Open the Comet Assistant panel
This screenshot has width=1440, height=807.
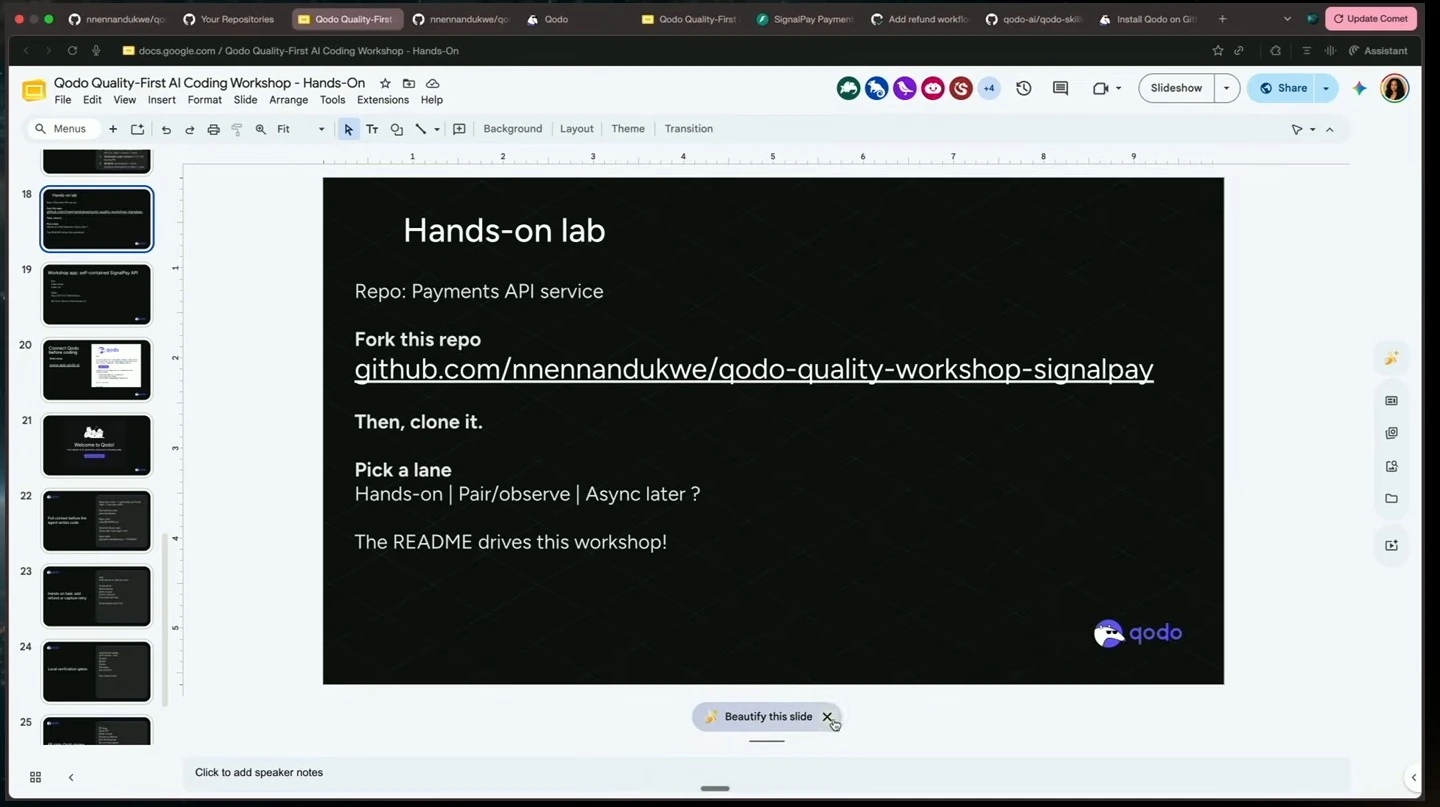pos(1378,50)
